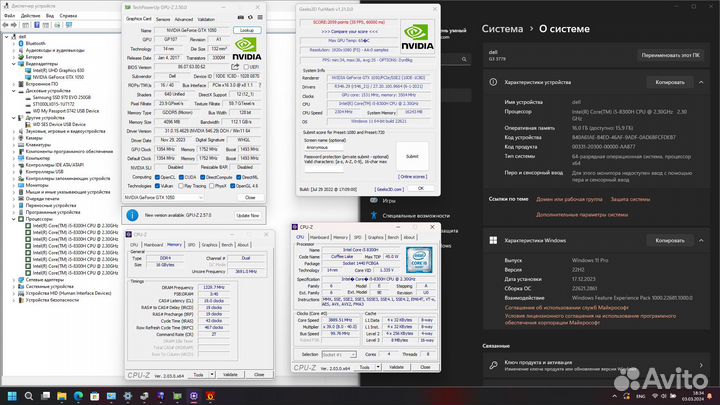Toggle the Vulkan checkbox
The height and width of the screenshot is (405, 720).
[157, 186]
